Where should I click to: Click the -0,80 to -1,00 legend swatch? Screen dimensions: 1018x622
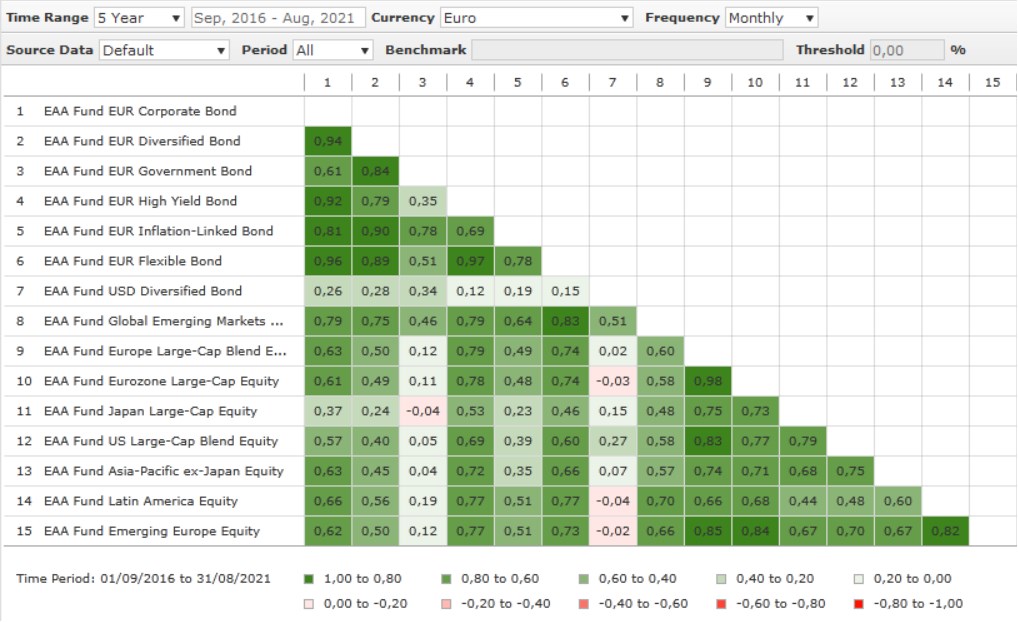[857, 604]
